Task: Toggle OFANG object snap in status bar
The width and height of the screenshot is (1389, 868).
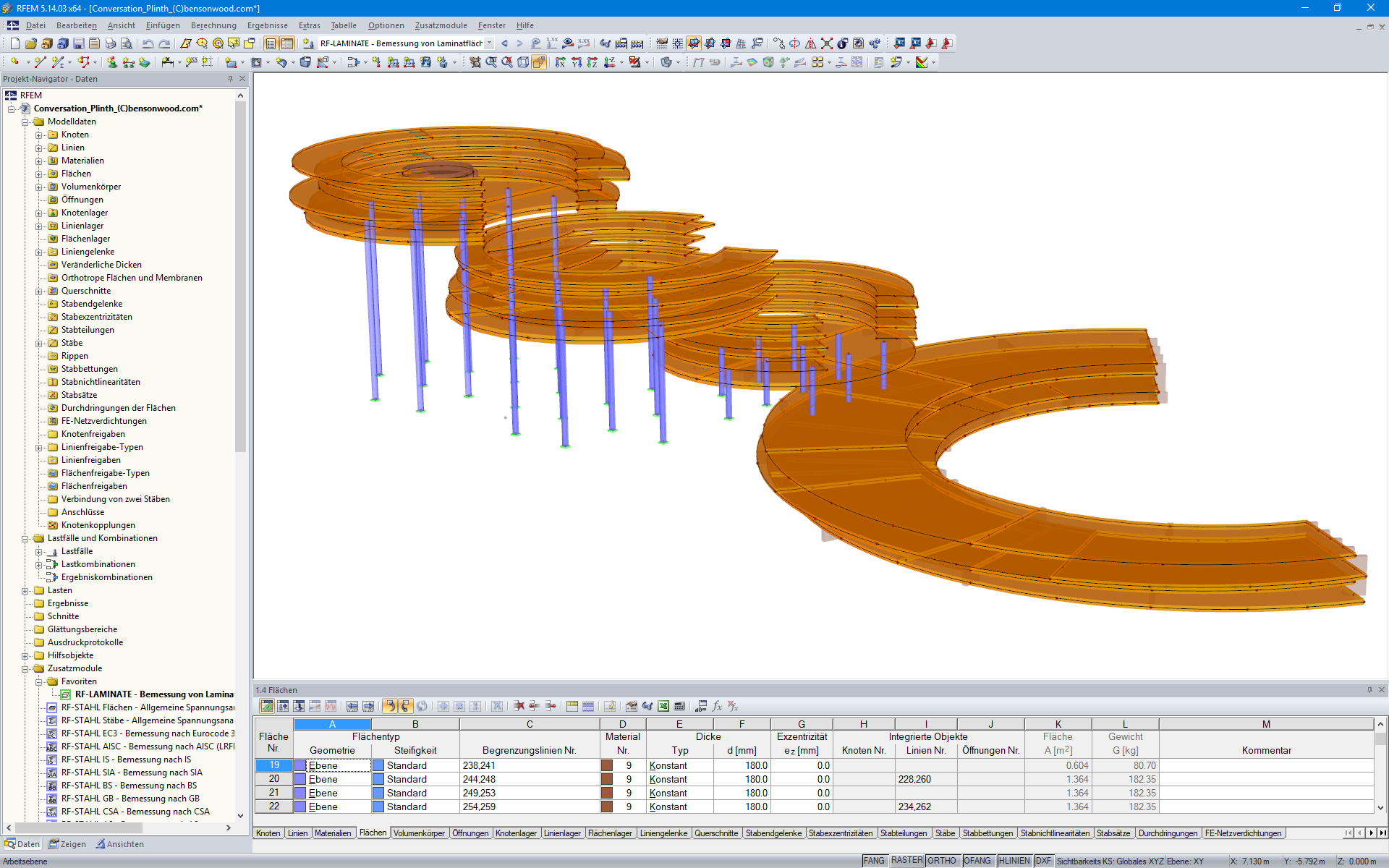Action: [977, 861]
